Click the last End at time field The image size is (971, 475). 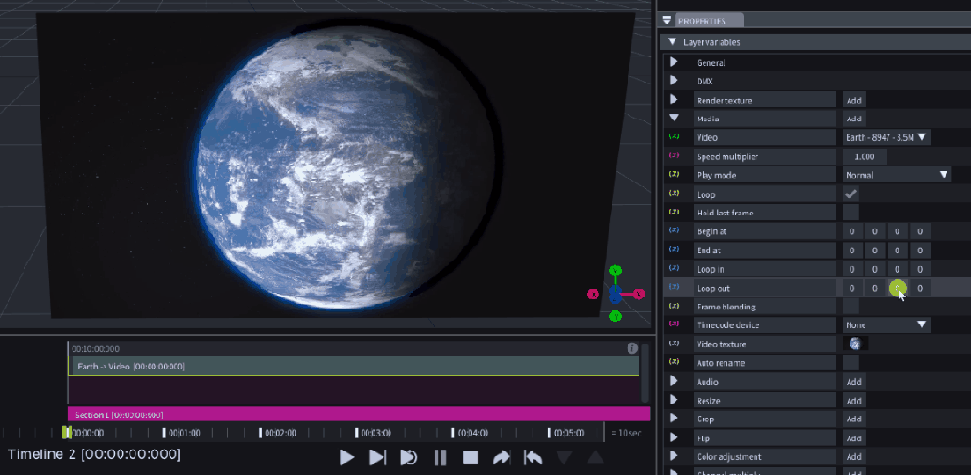[920, 250]
